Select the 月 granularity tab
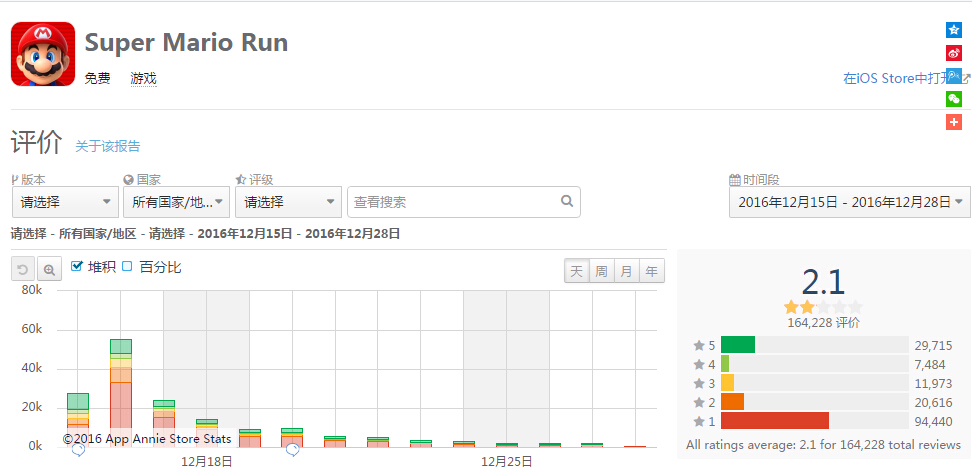Screen dimensions: 972x474 [x=626, y=271]
